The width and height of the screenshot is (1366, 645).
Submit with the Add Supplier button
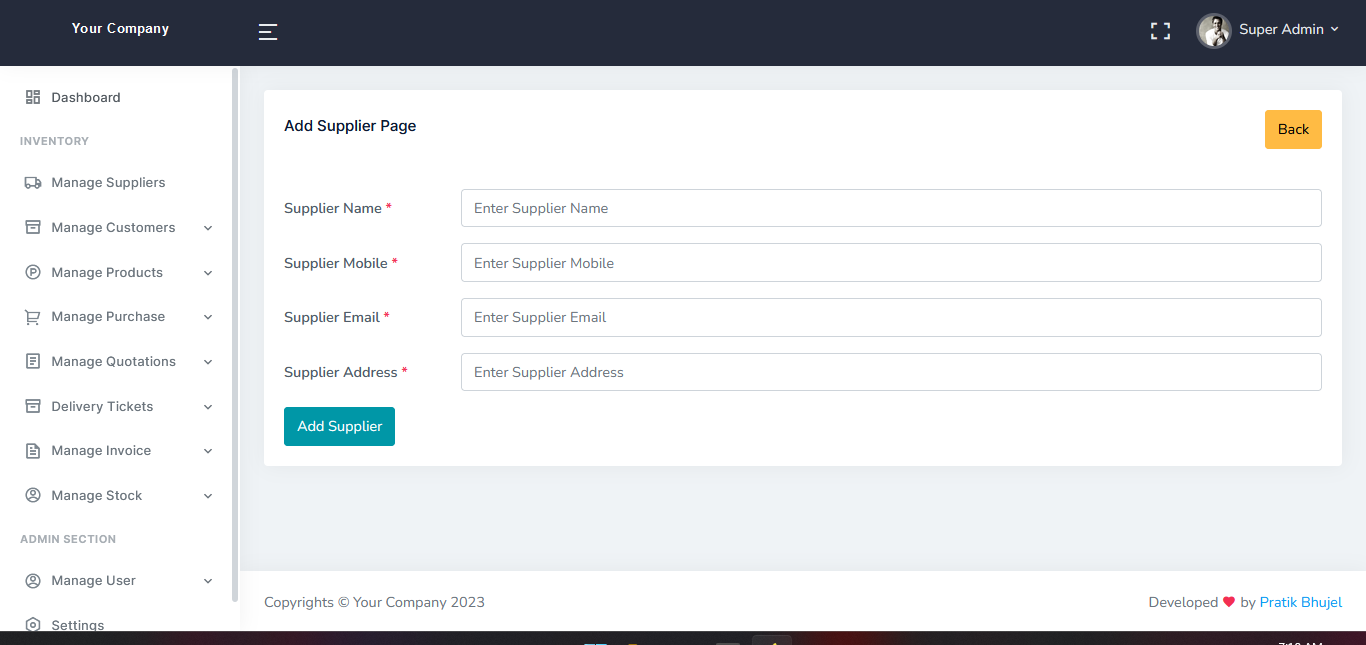[339, 426]
